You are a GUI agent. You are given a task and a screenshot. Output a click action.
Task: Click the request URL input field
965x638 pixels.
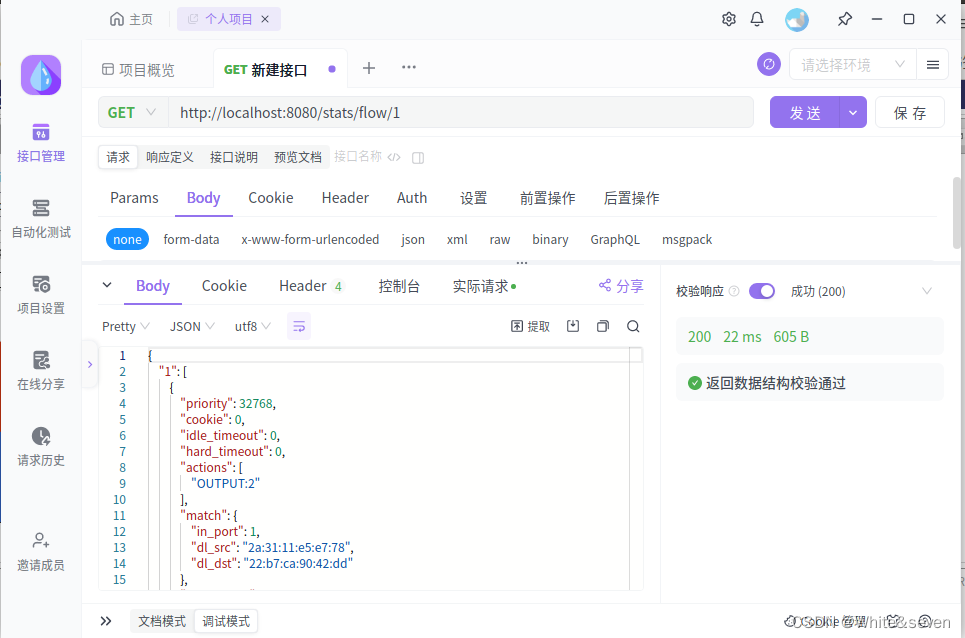point(460,112)
